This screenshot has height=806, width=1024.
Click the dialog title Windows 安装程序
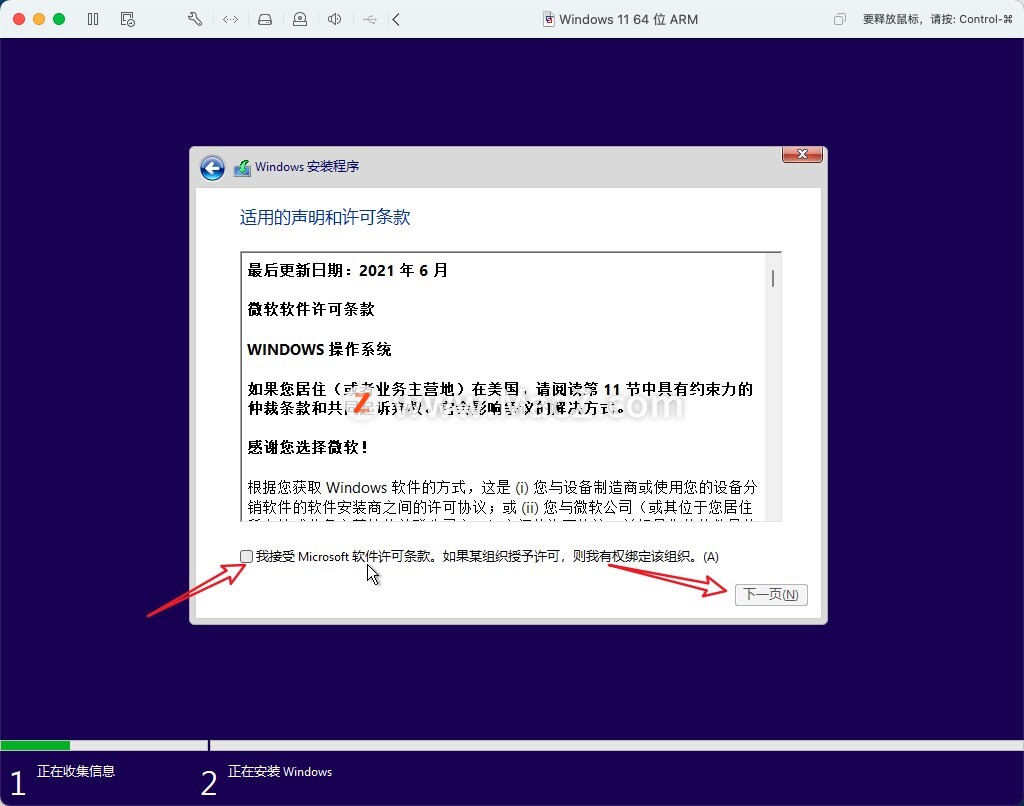pyautogui.click(x=307, y=167)
